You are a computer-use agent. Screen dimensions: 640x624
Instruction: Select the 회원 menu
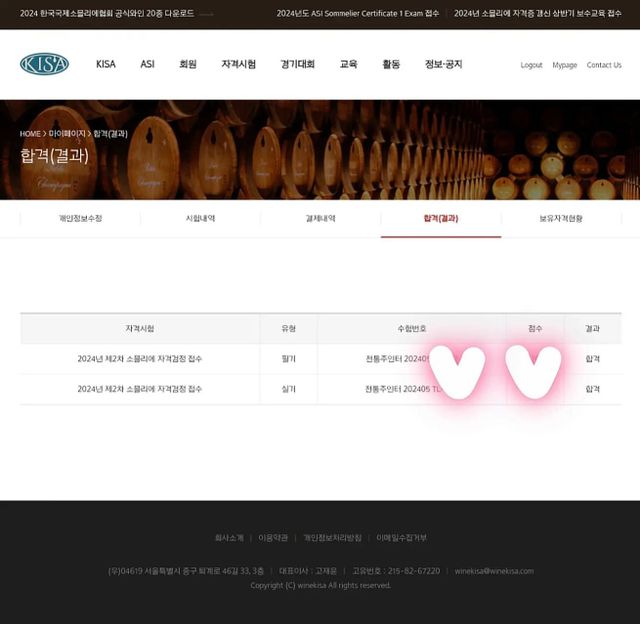point(188,64)
